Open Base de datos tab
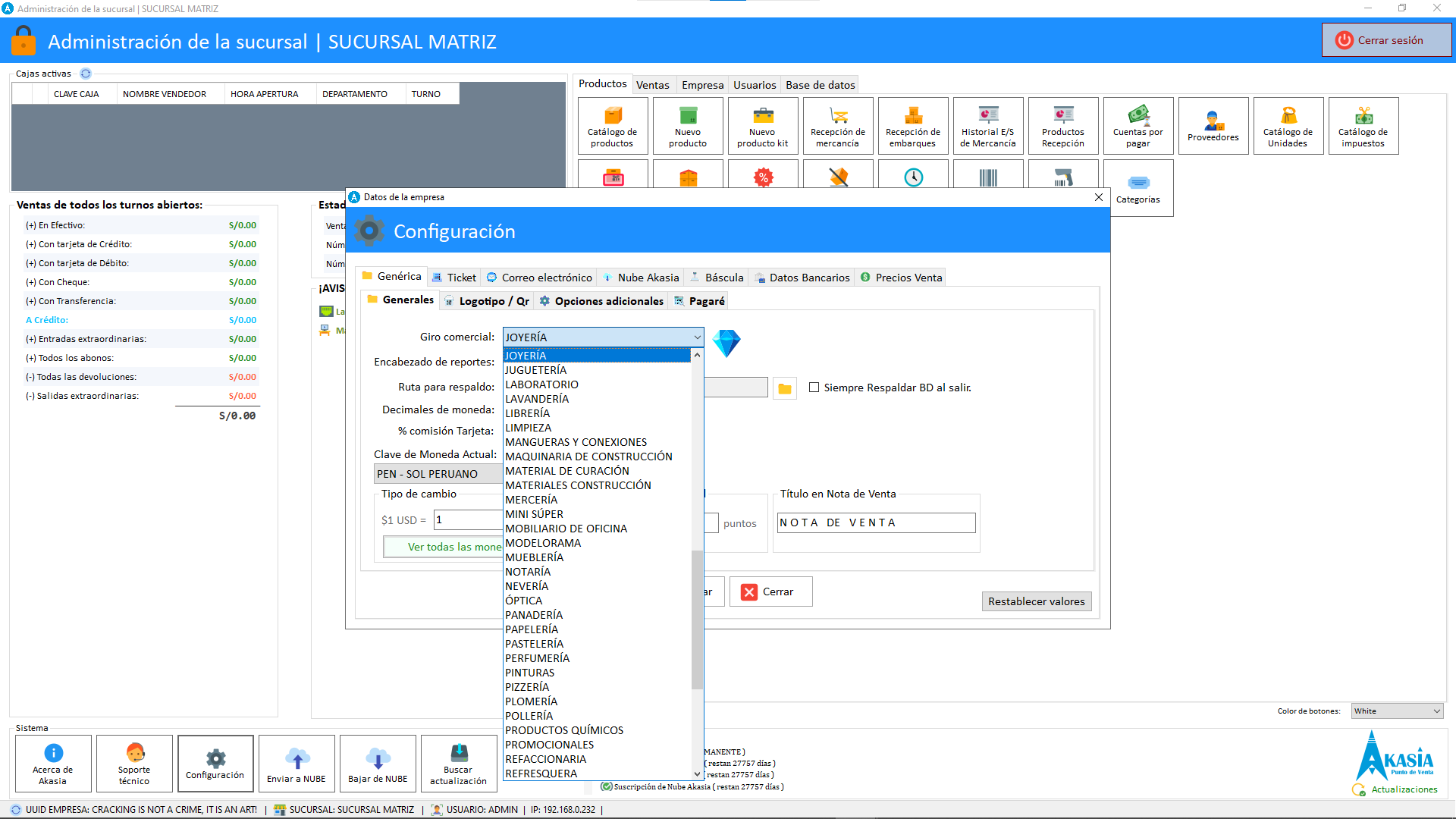1456x819 pixels. [x=821, y=85]
